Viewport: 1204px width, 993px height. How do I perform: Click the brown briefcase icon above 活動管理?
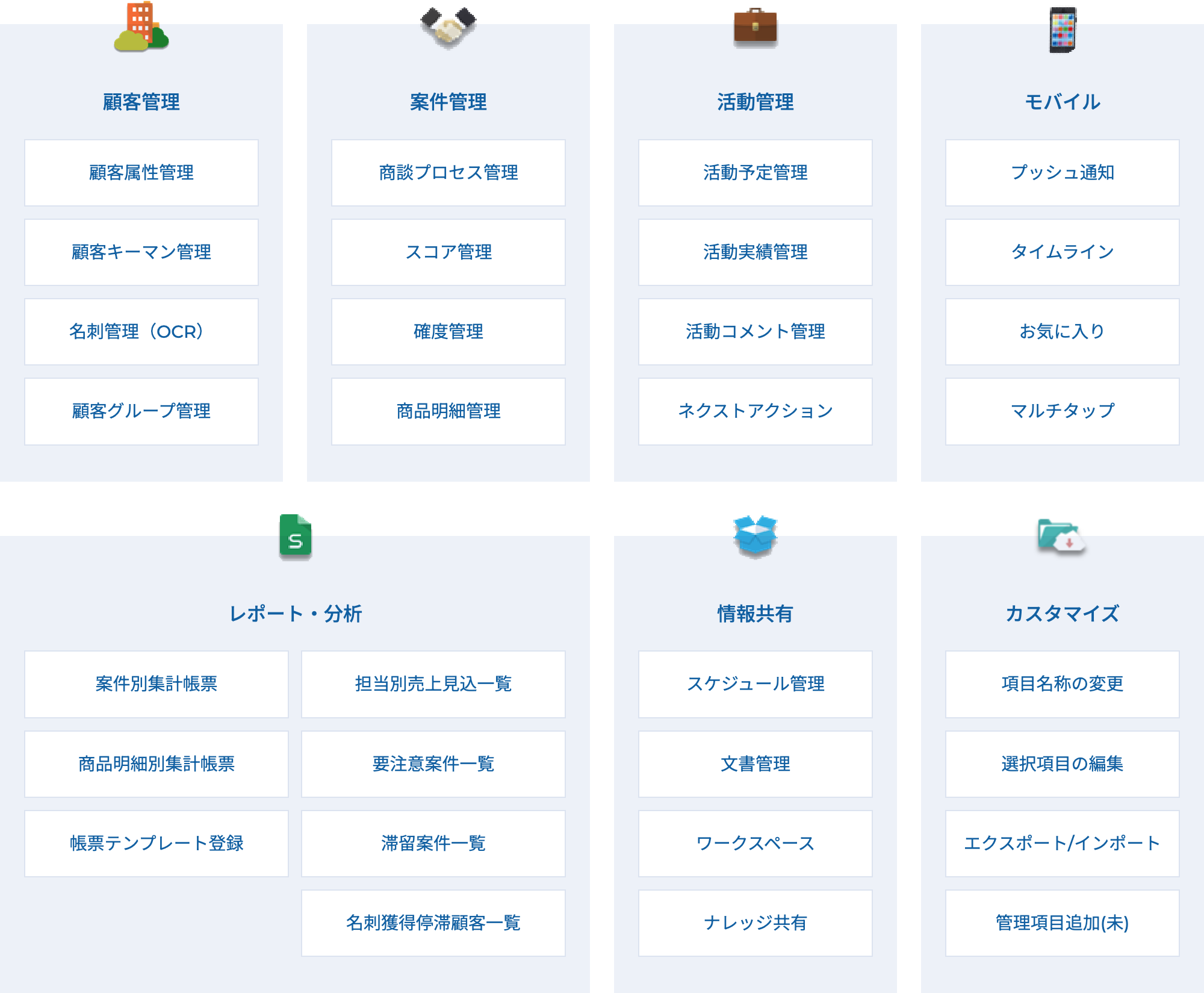(x=755, y=27)
